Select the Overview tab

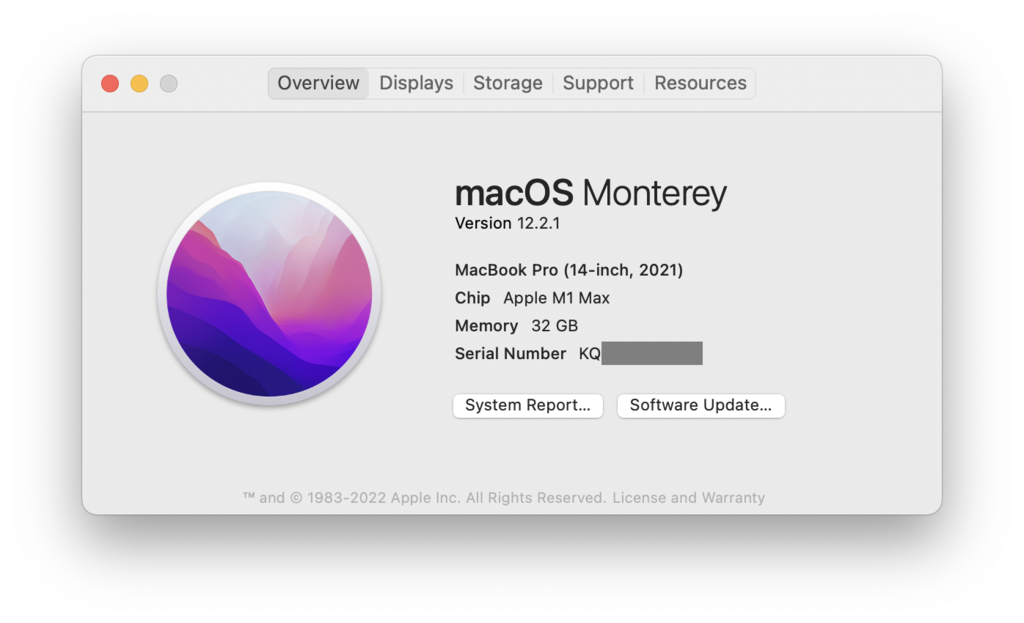click(318, 83)
